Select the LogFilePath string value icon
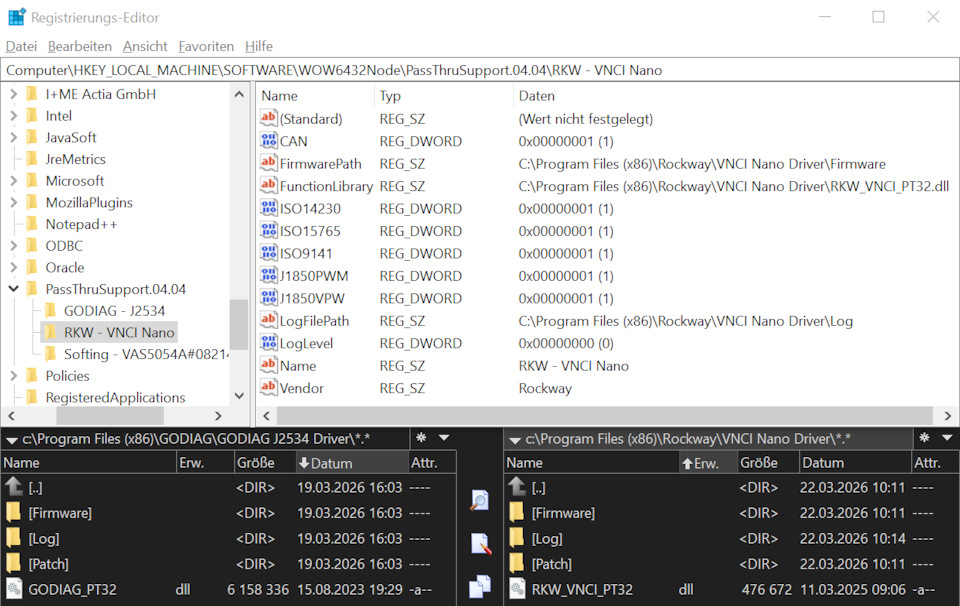Image resolution: width=960 pixels, height=606 pixels. pos(268,320)
